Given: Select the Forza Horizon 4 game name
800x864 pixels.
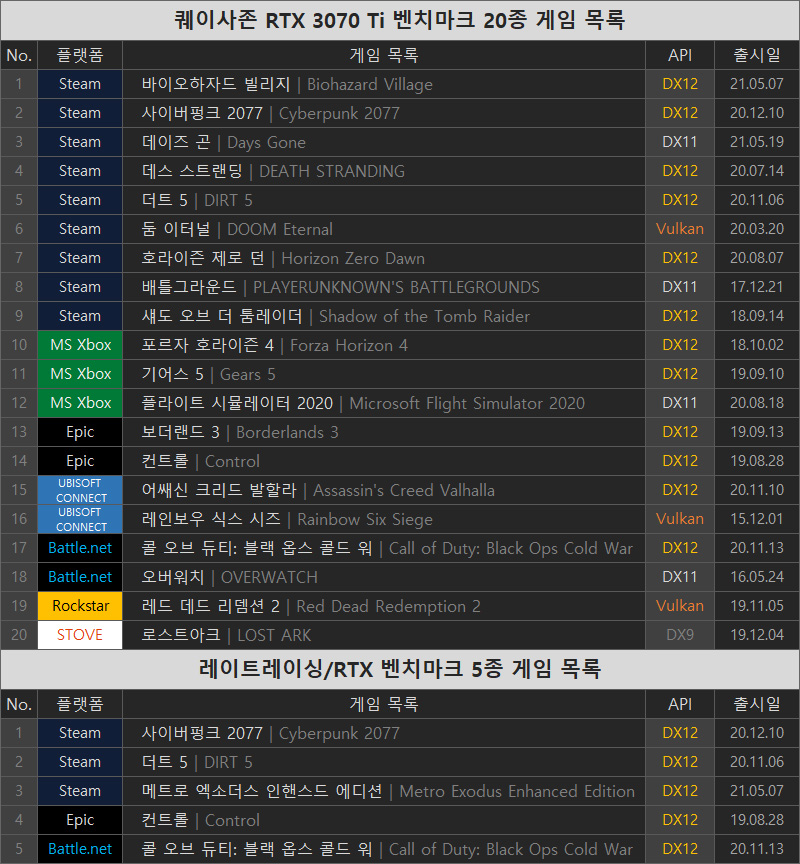Looking at the screenshot, I should 349,345.
